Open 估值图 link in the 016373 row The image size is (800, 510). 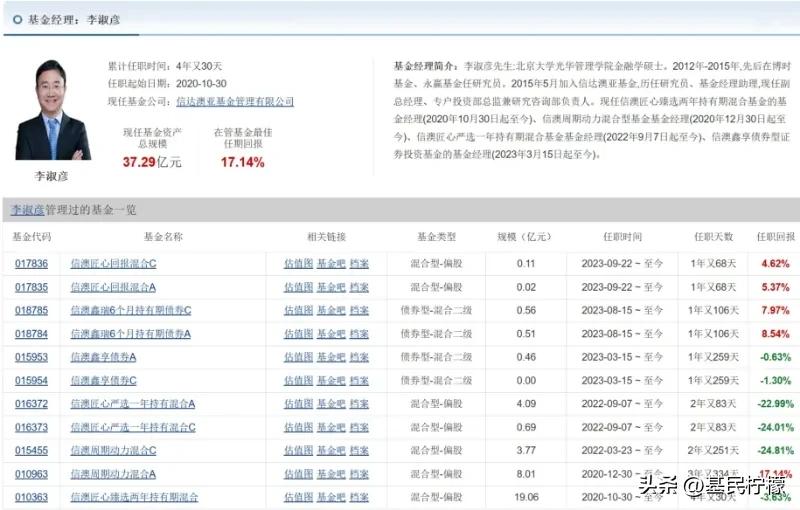298,427
